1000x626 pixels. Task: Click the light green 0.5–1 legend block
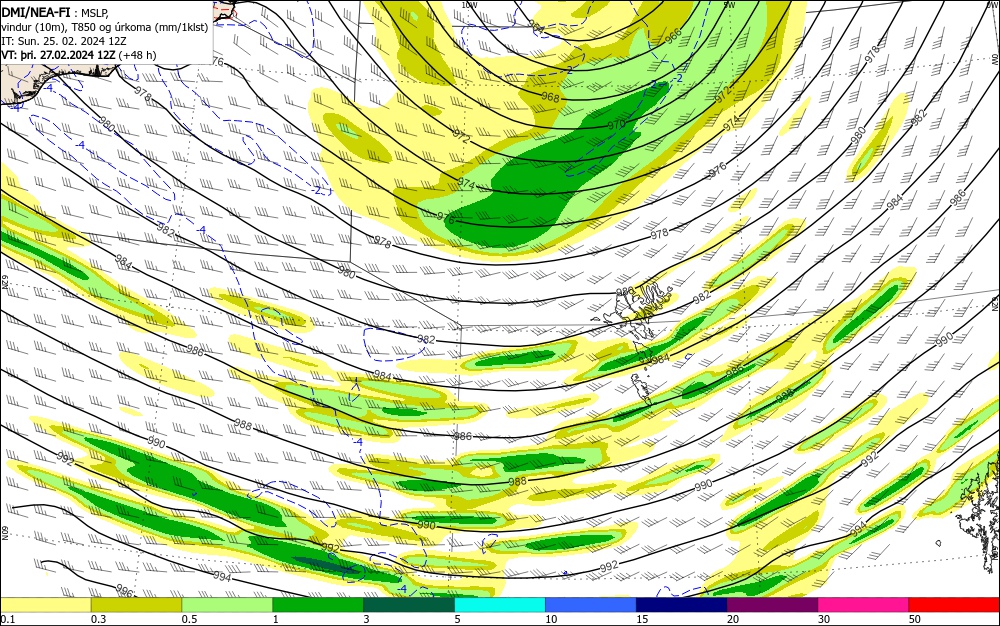pos(227,605)
